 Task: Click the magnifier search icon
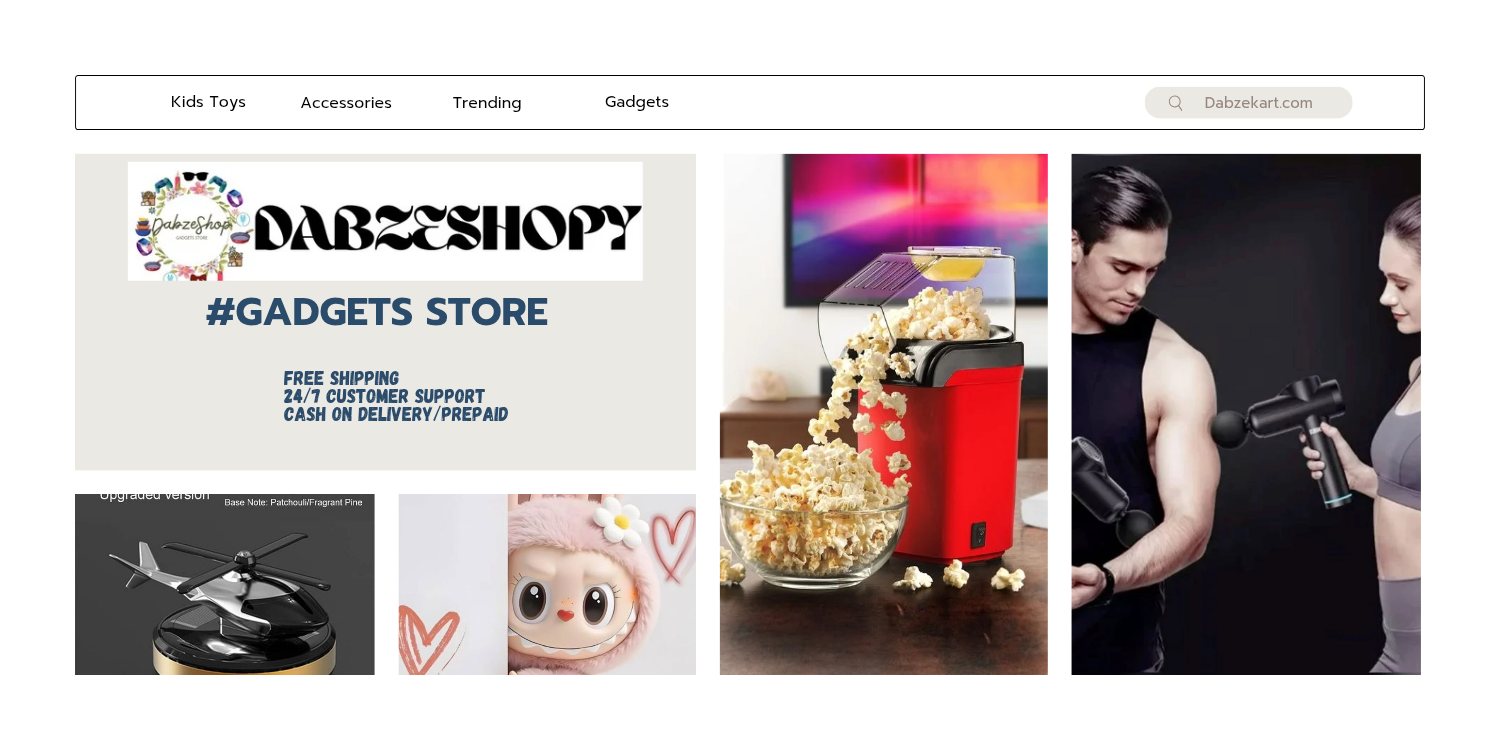pyautogui.click(x=1175, y=103)
